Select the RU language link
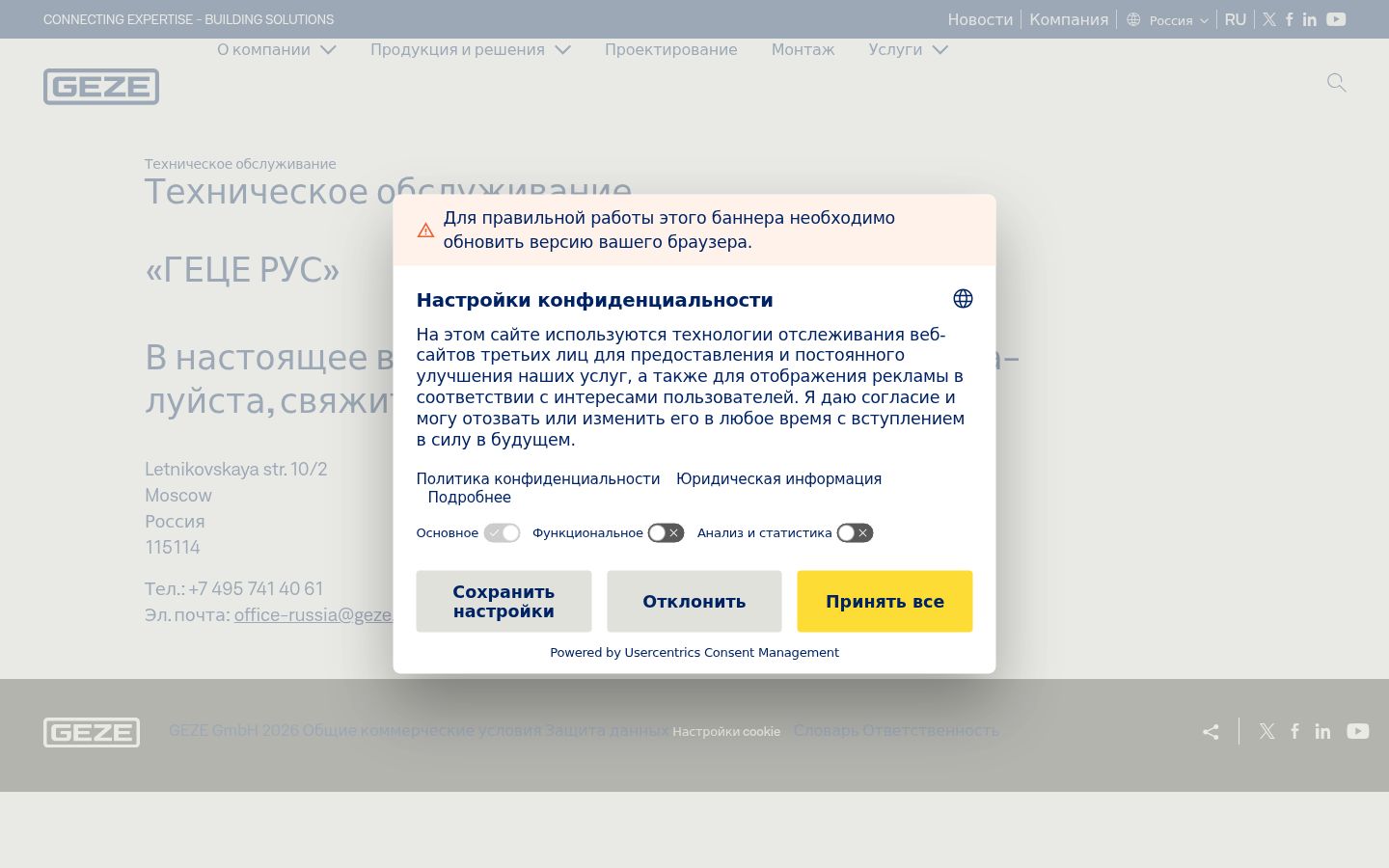The width and height of the screenshot is (1389, 868). pyautogui.click(x=1236, y=19)
